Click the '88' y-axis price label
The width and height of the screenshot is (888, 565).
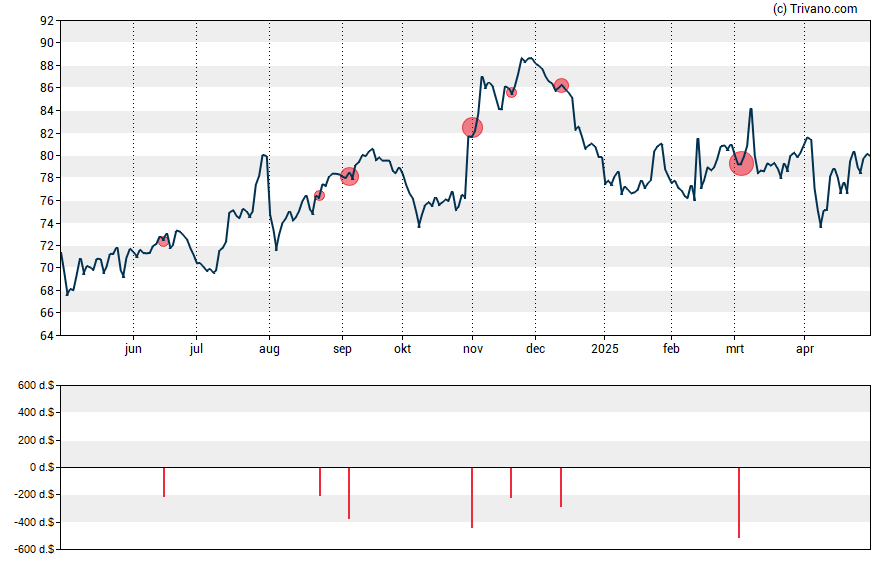pyautogui.click(x=47, y=66)
